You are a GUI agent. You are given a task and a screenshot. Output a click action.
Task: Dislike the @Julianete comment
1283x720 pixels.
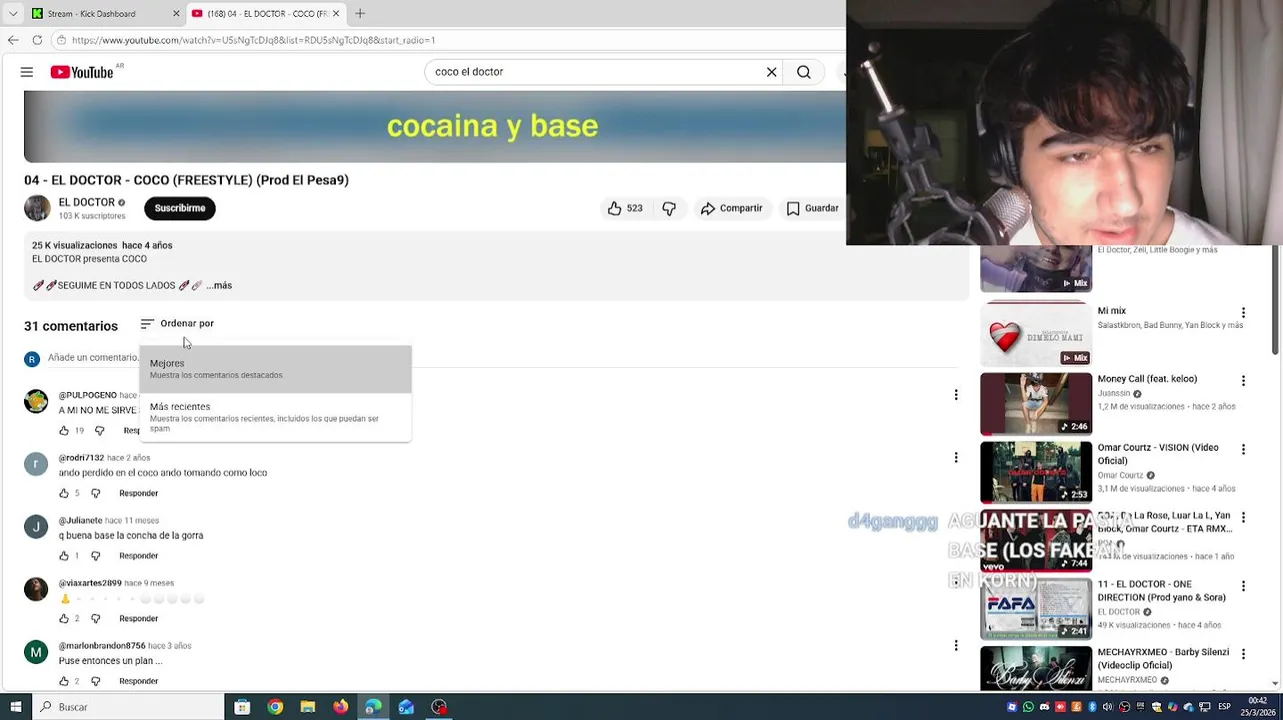(x=96, y=556)
